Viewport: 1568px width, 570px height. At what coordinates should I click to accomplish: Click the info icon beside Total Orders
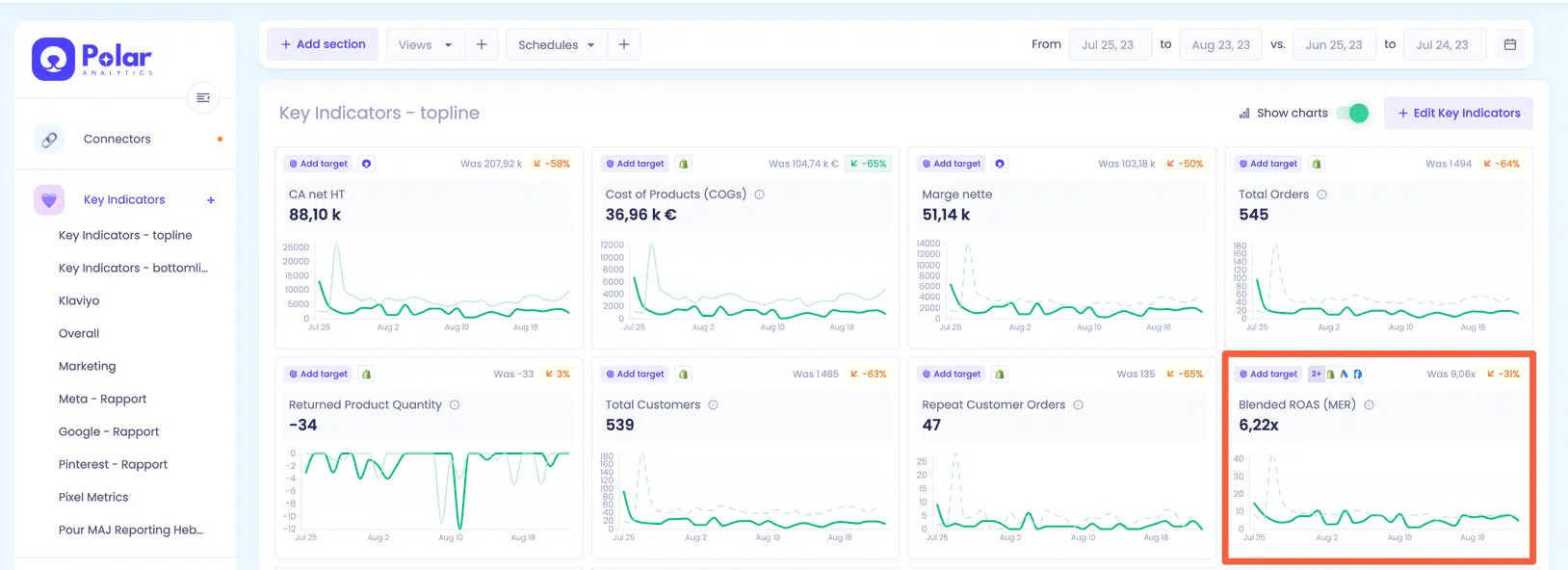(x=1321, y=194)
